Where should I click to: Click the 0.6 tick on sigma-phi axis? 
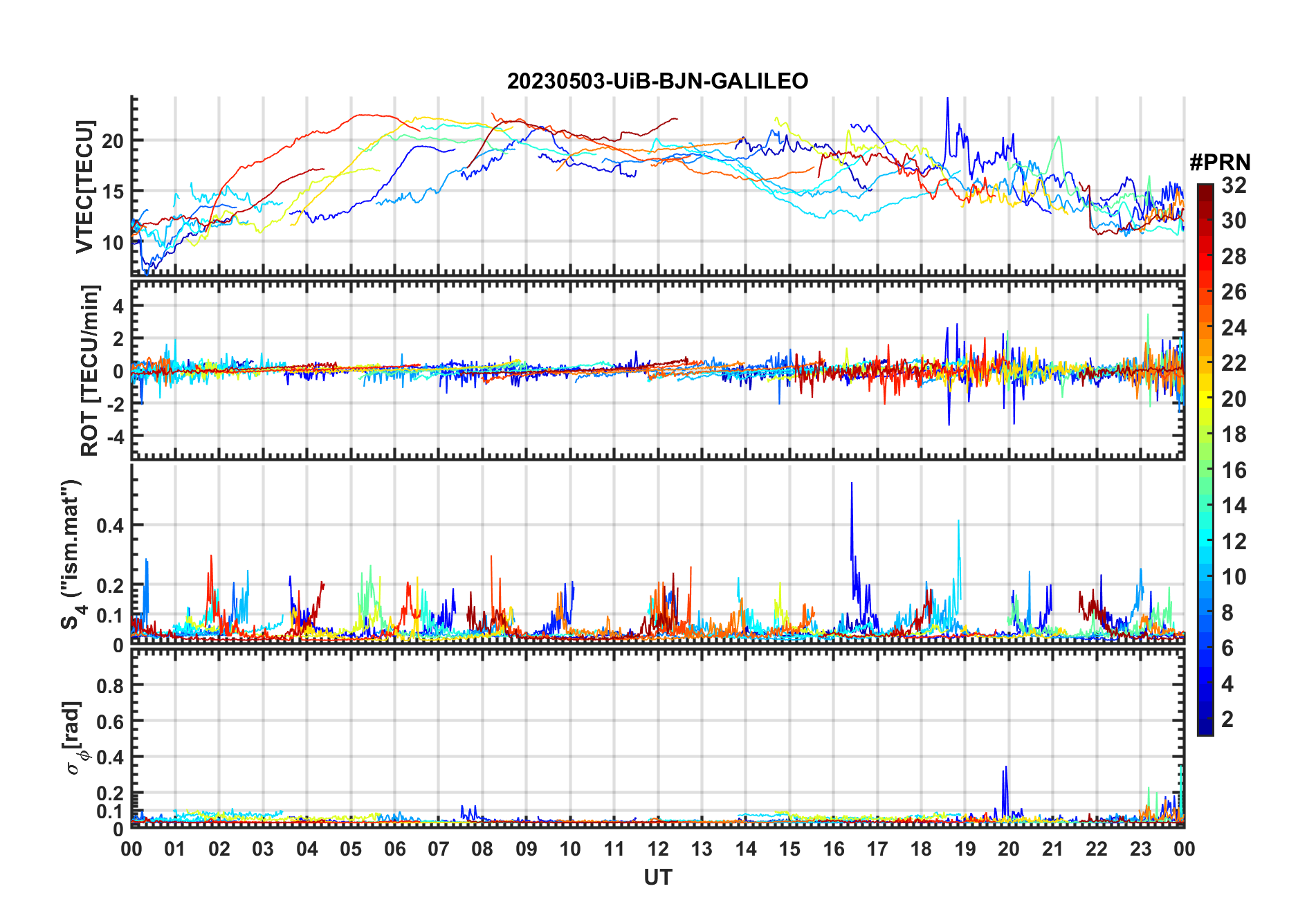point(110,721)
